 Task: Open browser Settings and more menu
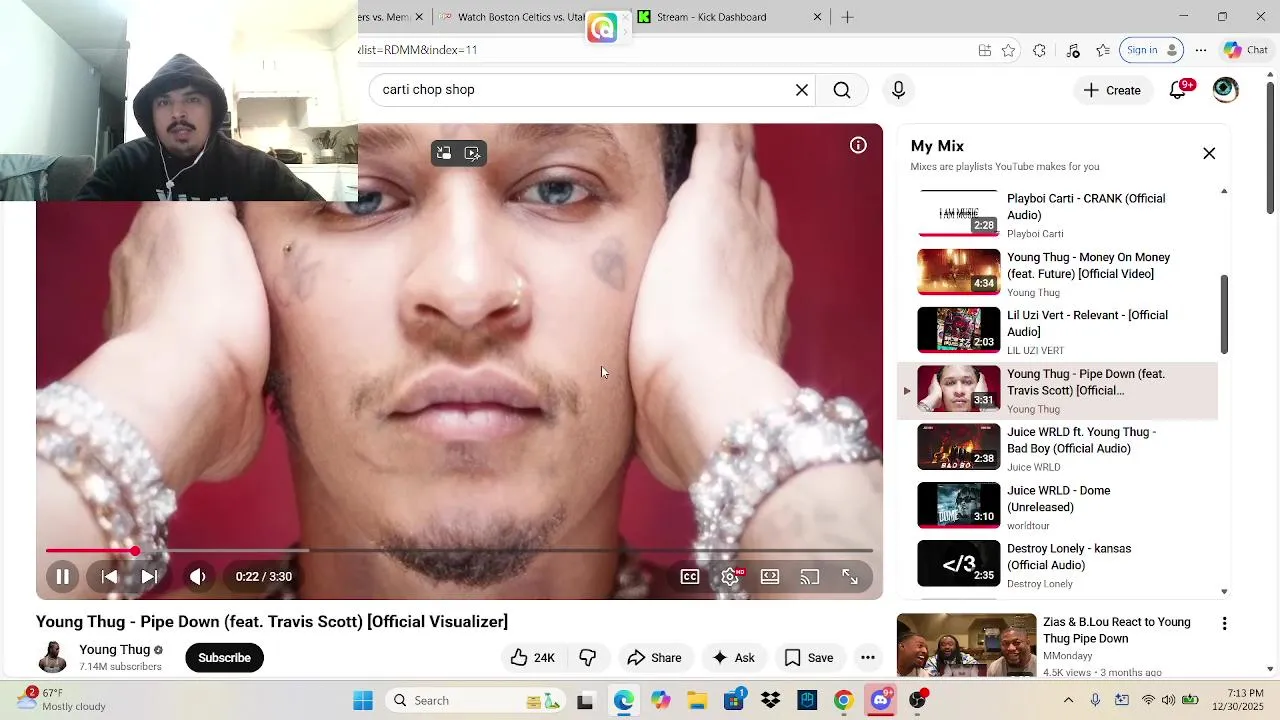[1201, 50]
